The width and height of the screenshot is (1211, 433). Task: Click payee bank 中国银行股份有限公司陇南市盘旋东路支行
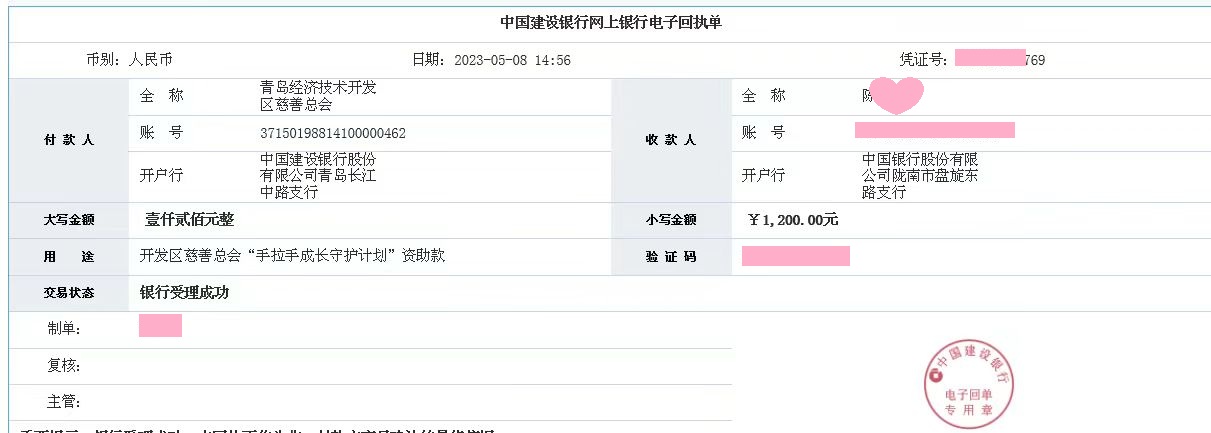[x=920, y=175]
